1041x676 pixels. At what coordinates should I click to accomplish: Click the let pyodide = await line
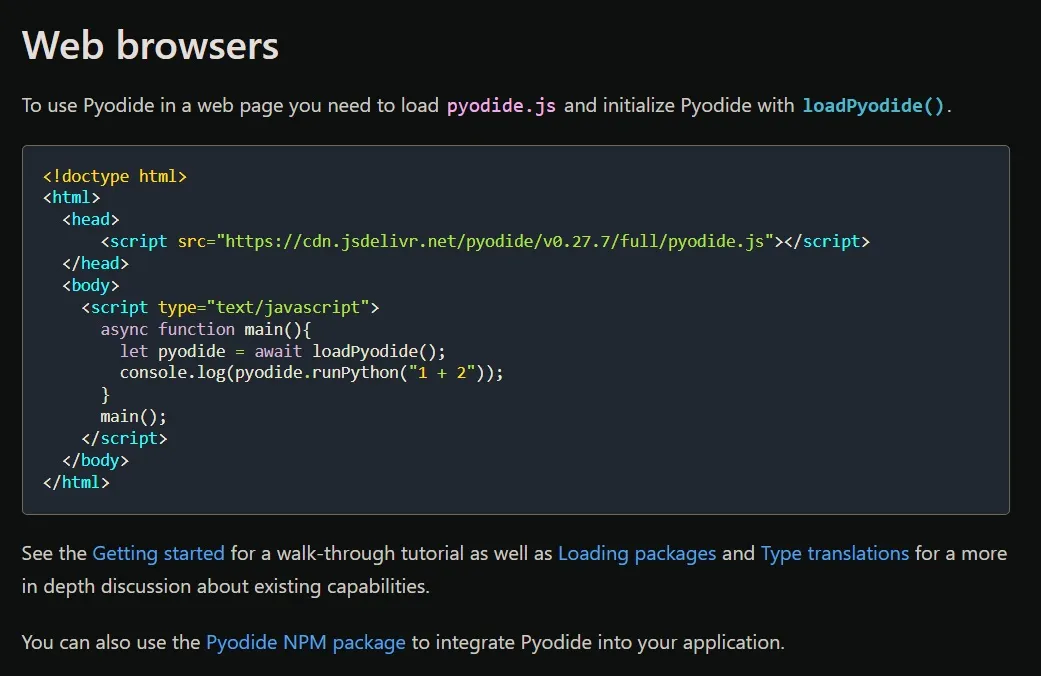[283, 351]
